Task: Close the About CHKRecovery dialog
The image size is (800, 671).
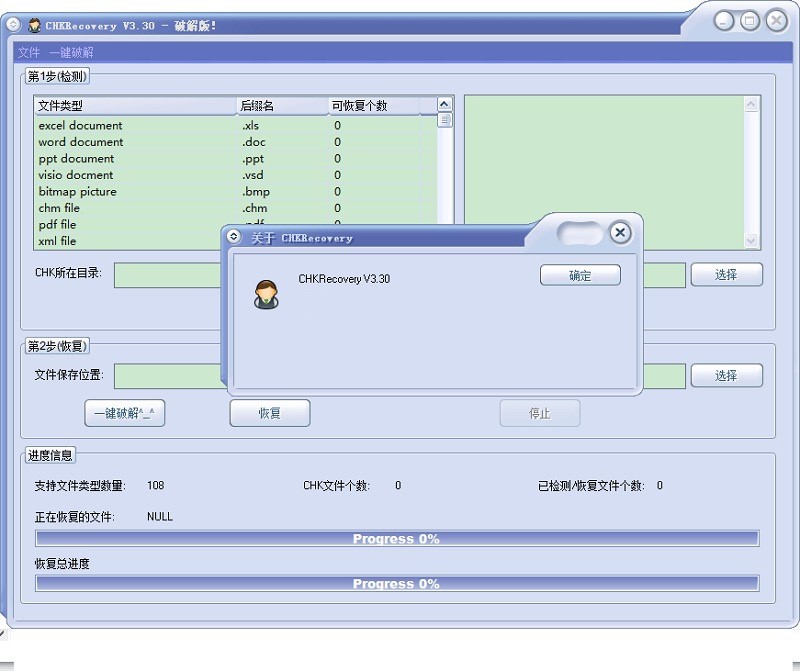Action: (620, 233)
